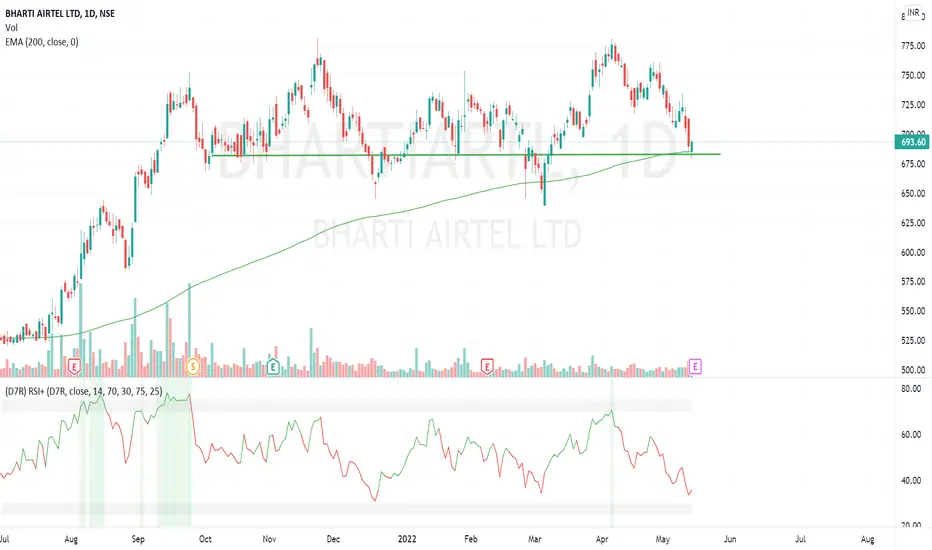Viewport: 932px width, 550px height.
Task: Select the horizontal green support line drawing
Action: (x=465, y=155)
